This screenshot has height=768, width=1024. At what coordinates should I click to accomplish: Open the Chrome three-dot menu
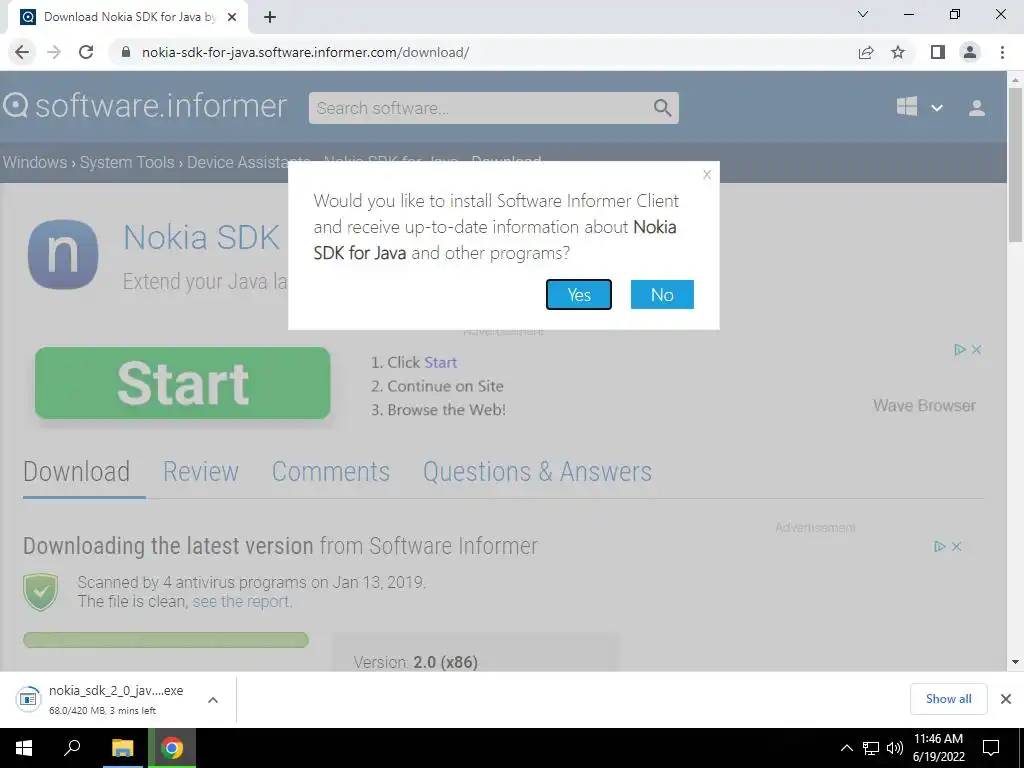pyautogui.click(x=1002, y=52)
